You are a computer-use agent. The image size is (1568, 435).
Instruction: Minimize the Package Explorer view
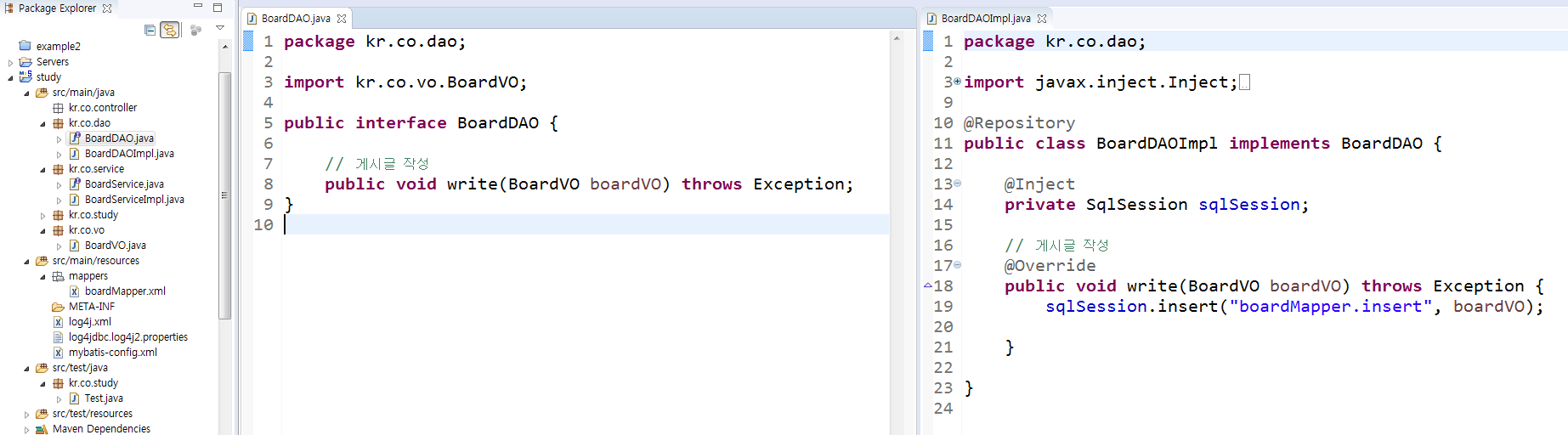198,7
